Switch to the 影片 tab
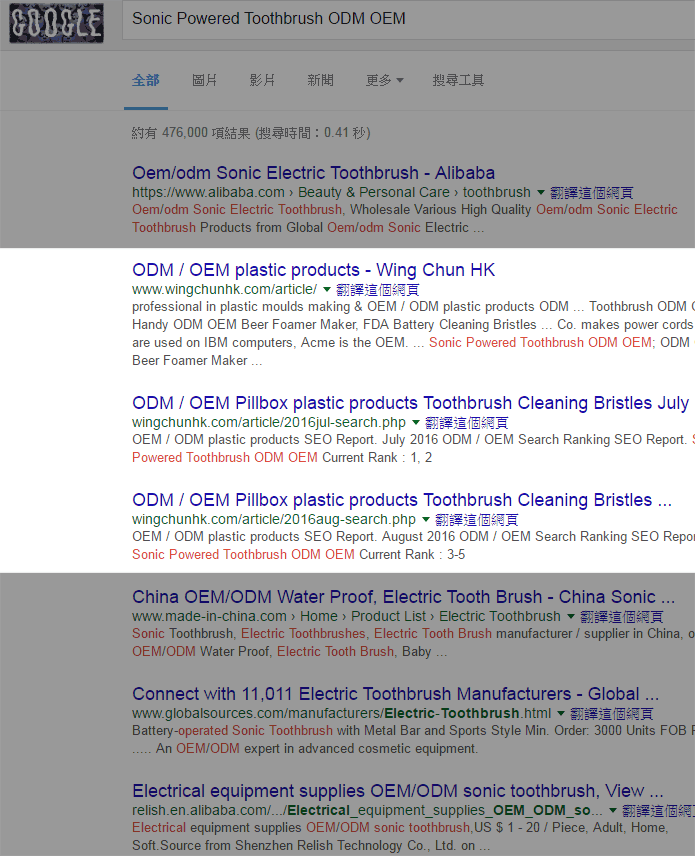Screen dimensions: 695x856 [x=263, y=80]
